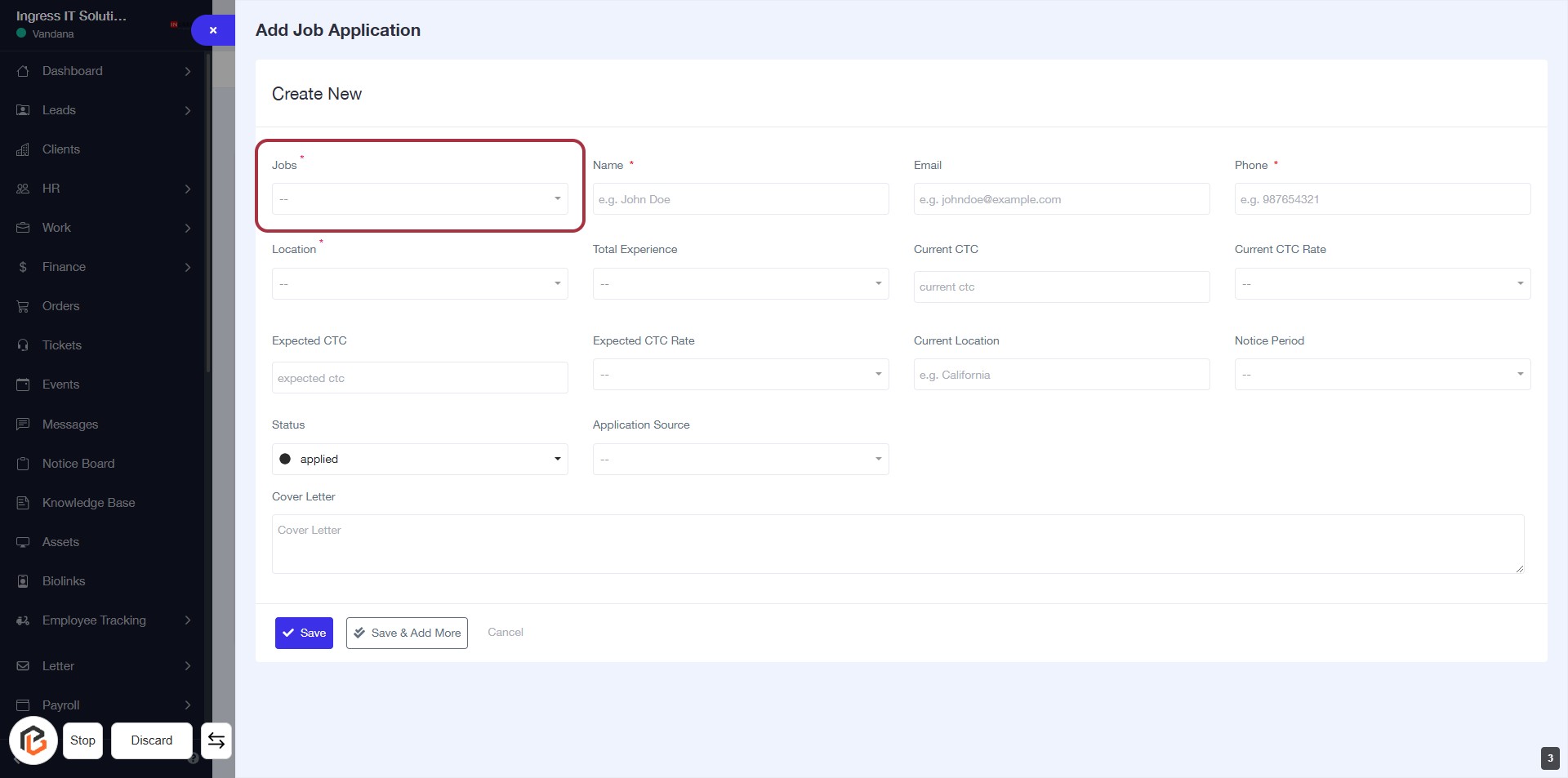Expand the HR menu chevron
Image resolution: width=1568 pixels, height=778 pixels.
[188, 189]
